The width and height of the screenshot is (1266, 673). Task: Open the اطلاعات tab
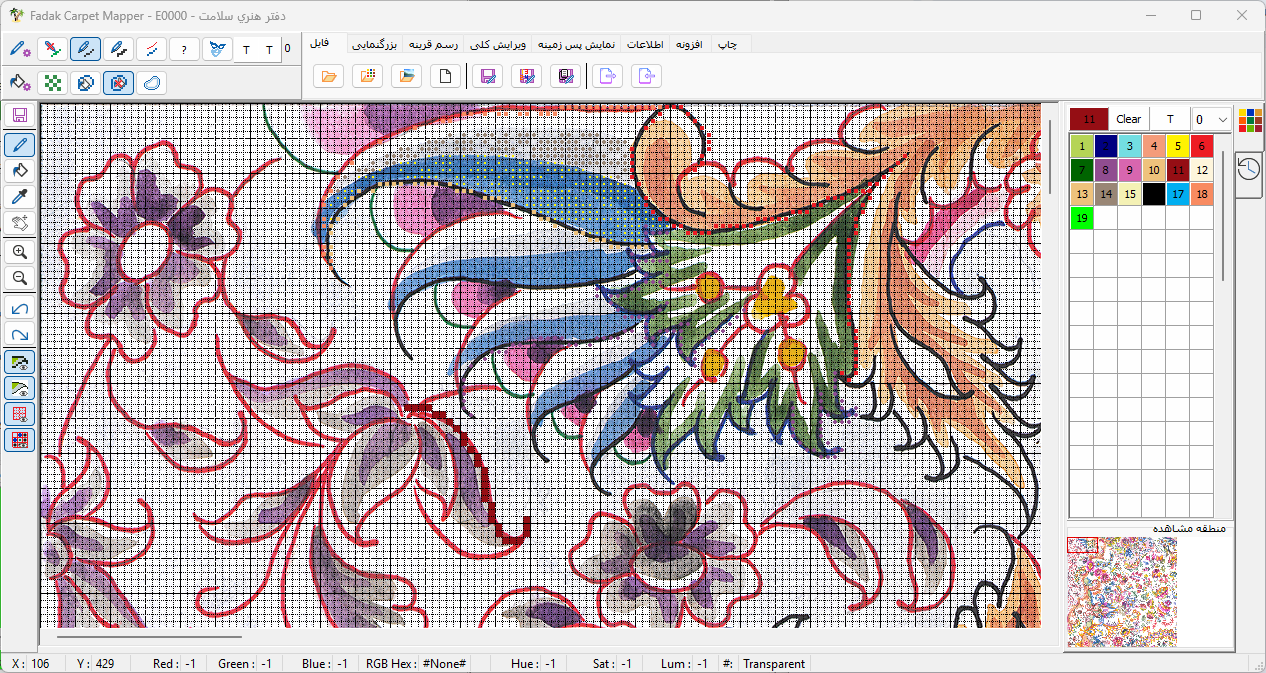coord(647,44)
